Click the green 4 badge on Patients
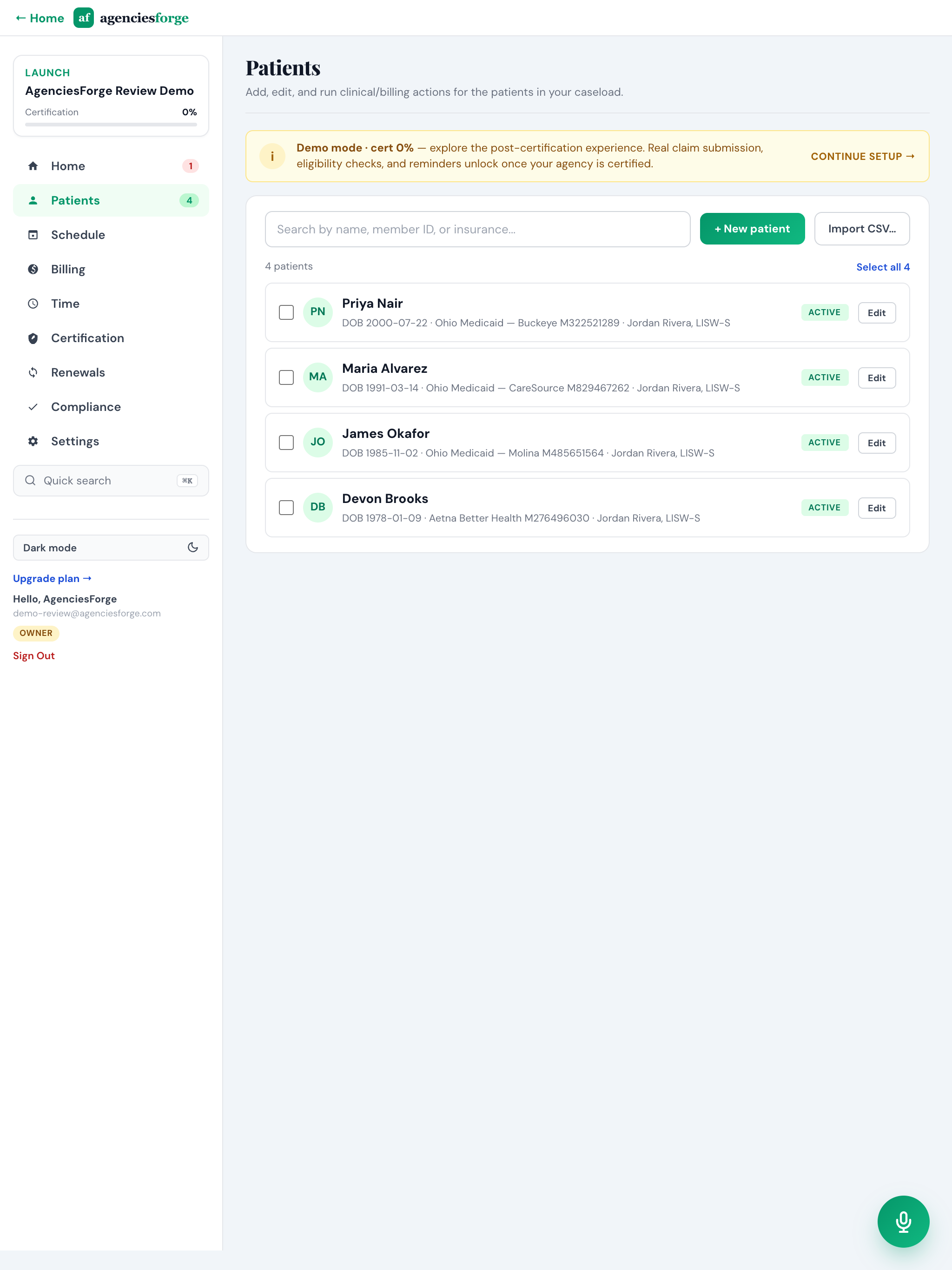This screenshot has height=1270, width=952. (x=189, y=200)
